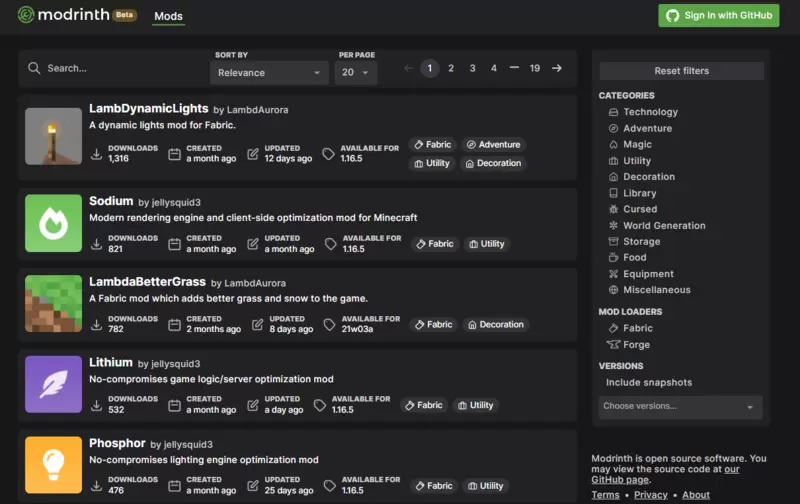
Task: Go to page 3 of results
Action: (472, 68)
